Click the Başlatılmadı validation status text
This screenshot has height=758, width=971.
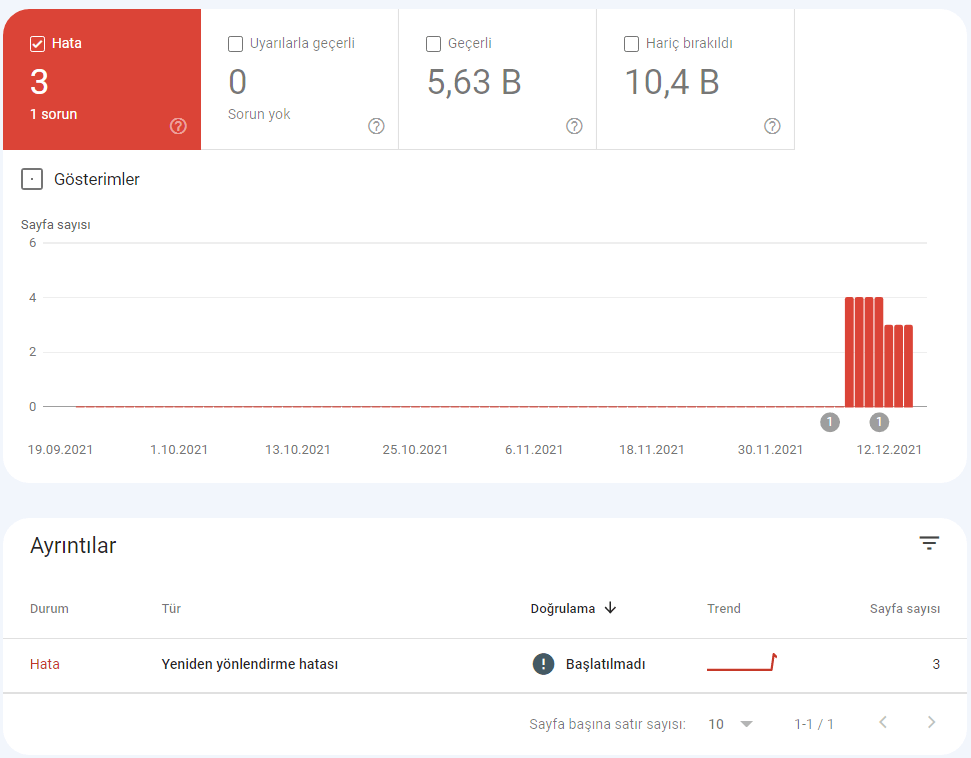[x=606, y=664]
